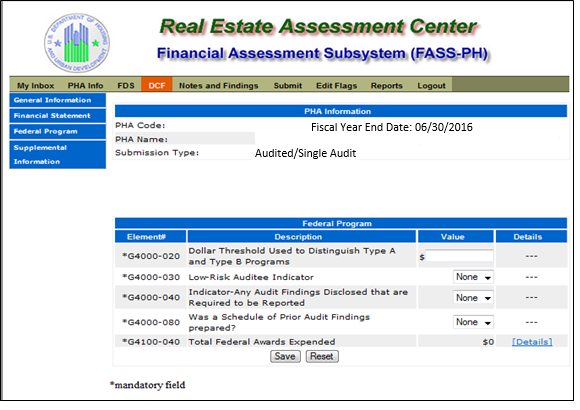Go to the Submit tab
Viewport: 580px width, 410px height.
288,85
